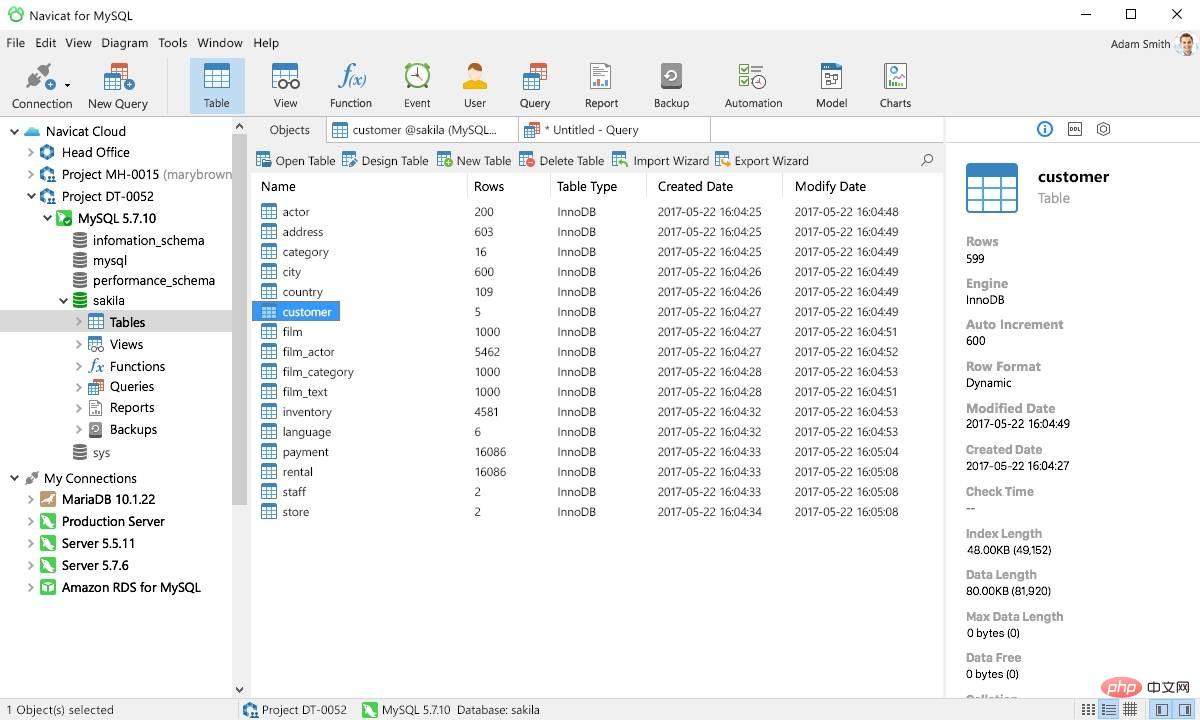Image resolution: width=1200 pixels, height=720 pixels.
Task: Open the Diagram menu
Action: click(124, 43)
